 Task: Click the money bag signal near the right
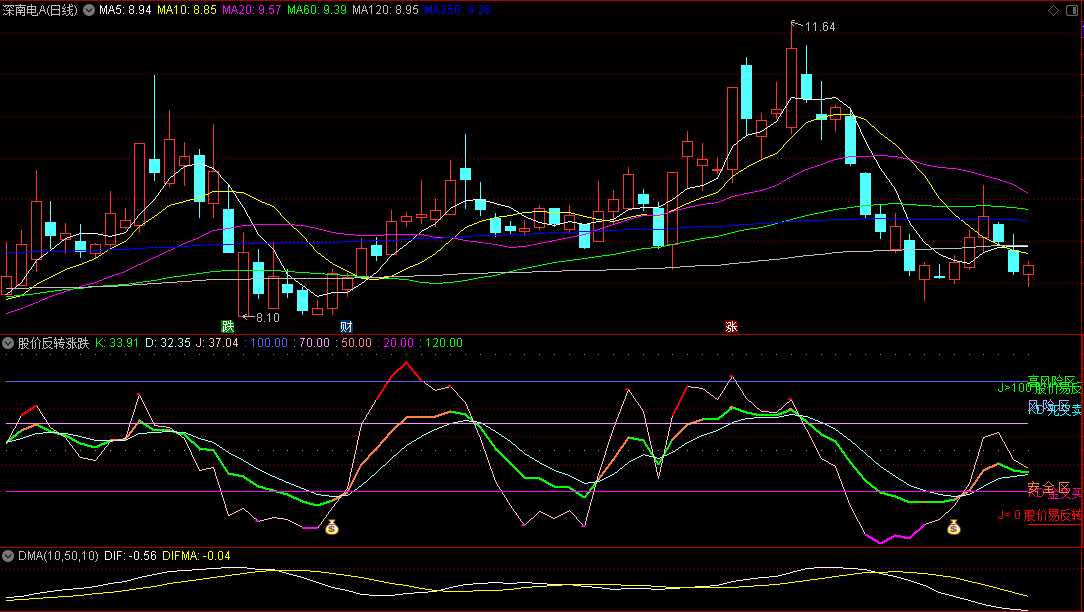(954, 528)
